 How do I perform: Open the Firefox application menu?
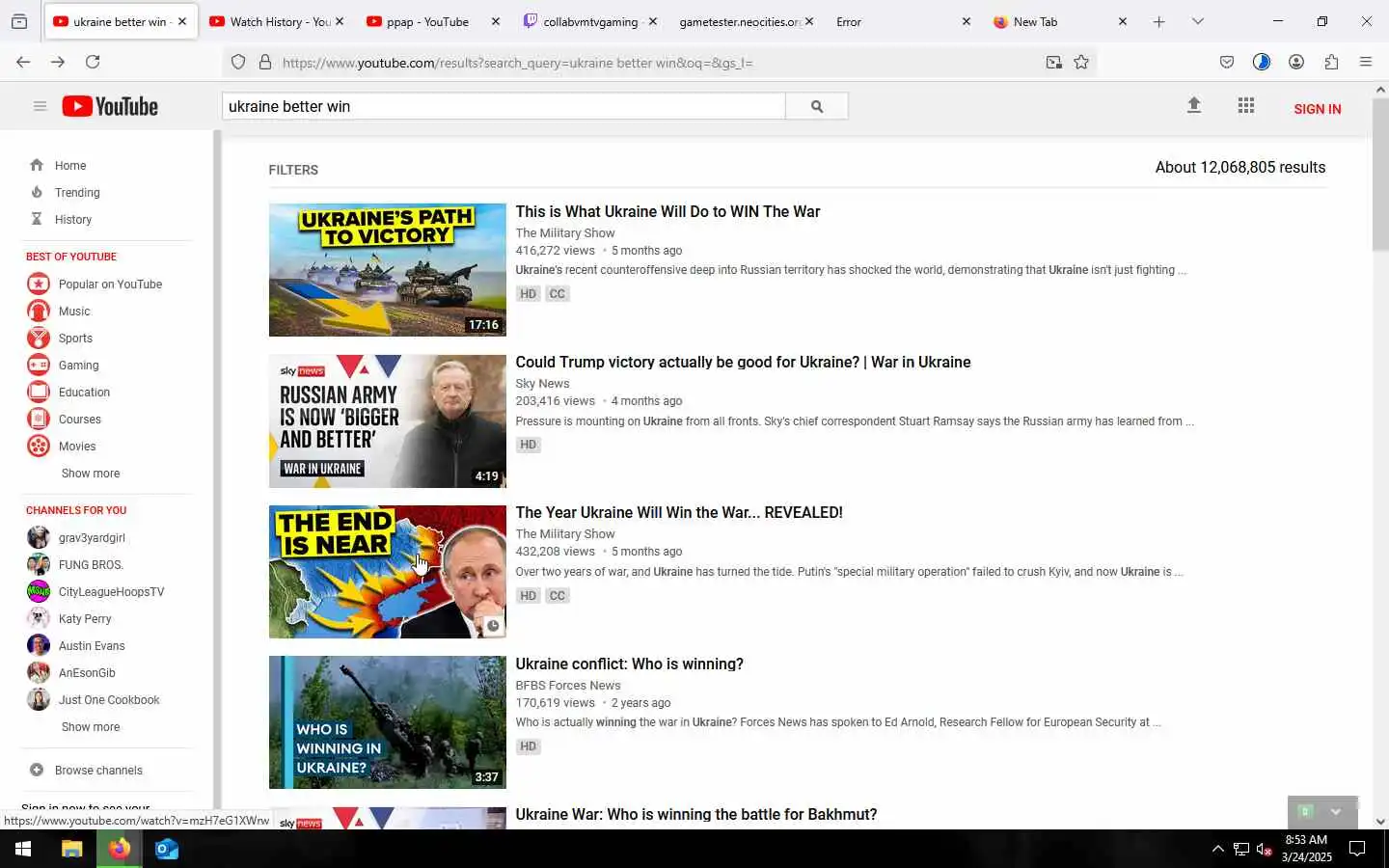coord(1366,62)
